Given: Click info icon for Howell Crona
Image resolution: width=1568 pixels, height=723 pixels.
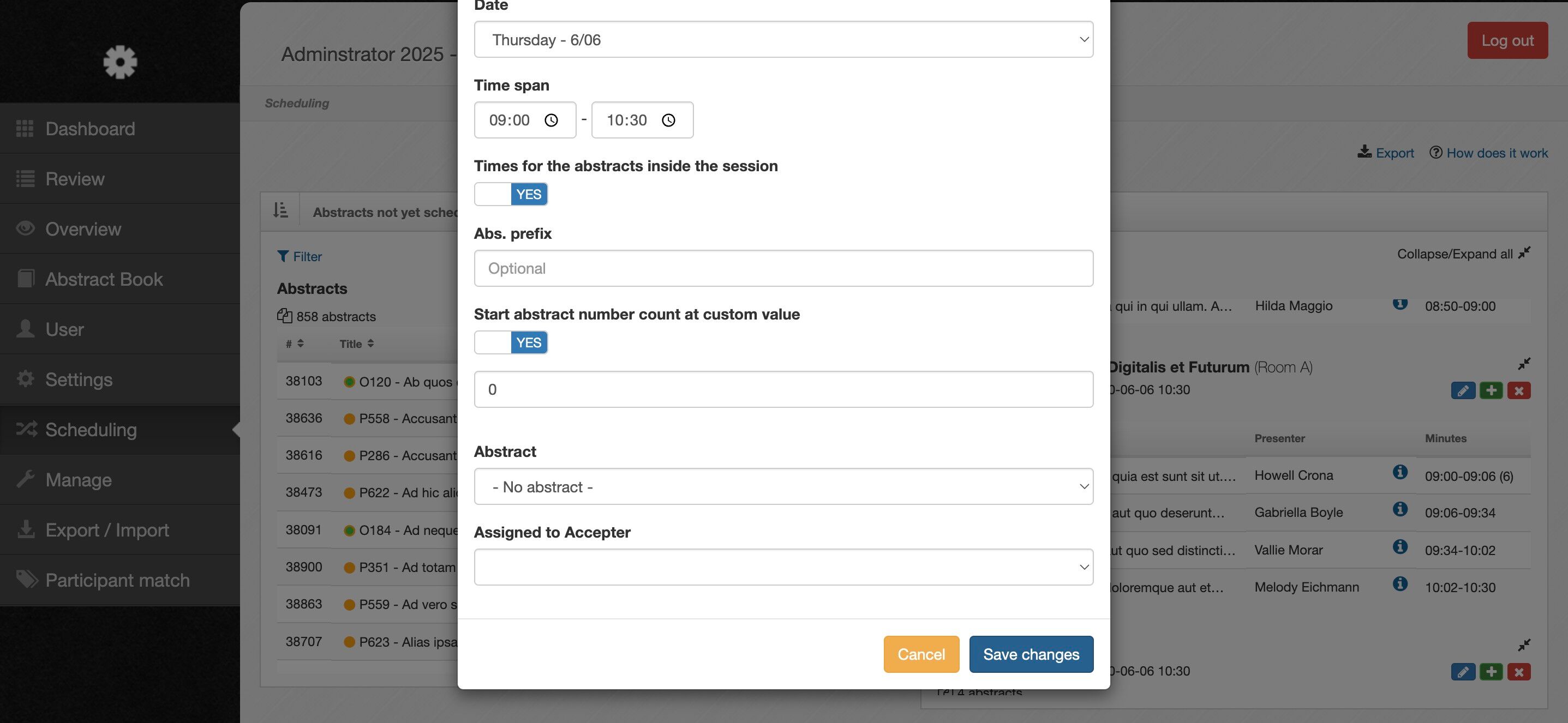Looking at the screenshot, I should click(x=1399, y=472).
